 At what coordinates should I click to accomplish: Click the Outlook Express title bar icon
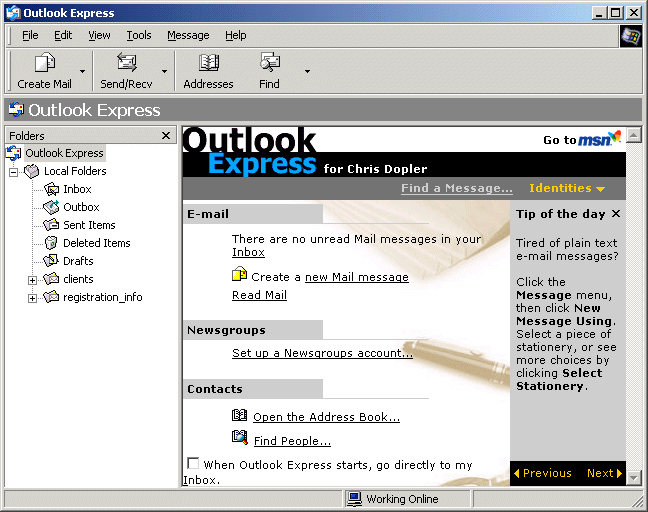13,13
